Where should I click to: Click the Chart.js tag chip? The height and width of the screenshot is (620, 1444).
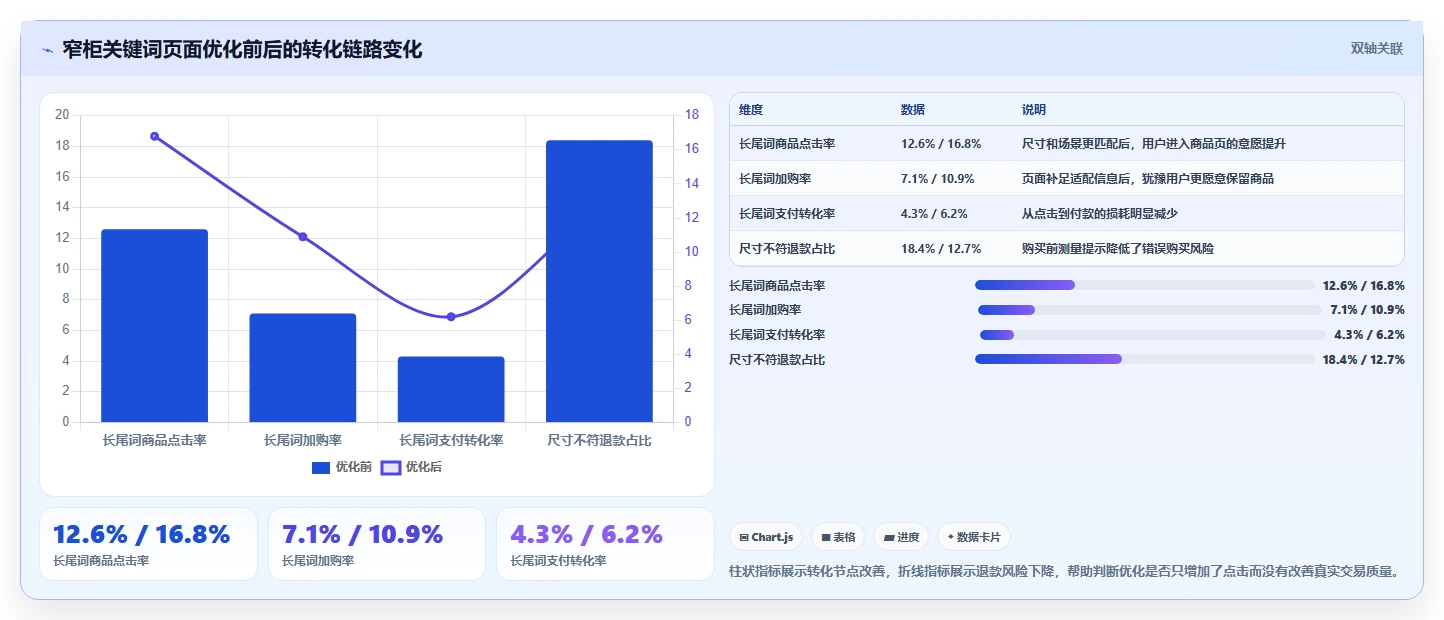pyautogui.click(x=766, y=537)
